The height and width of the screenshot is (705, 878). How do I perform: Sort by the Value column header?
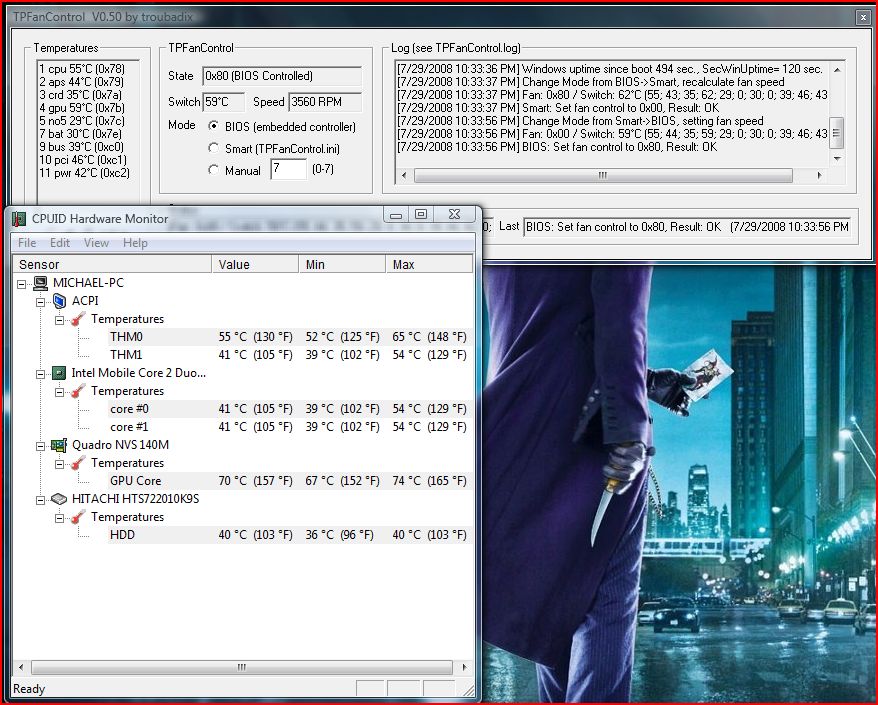255,264
